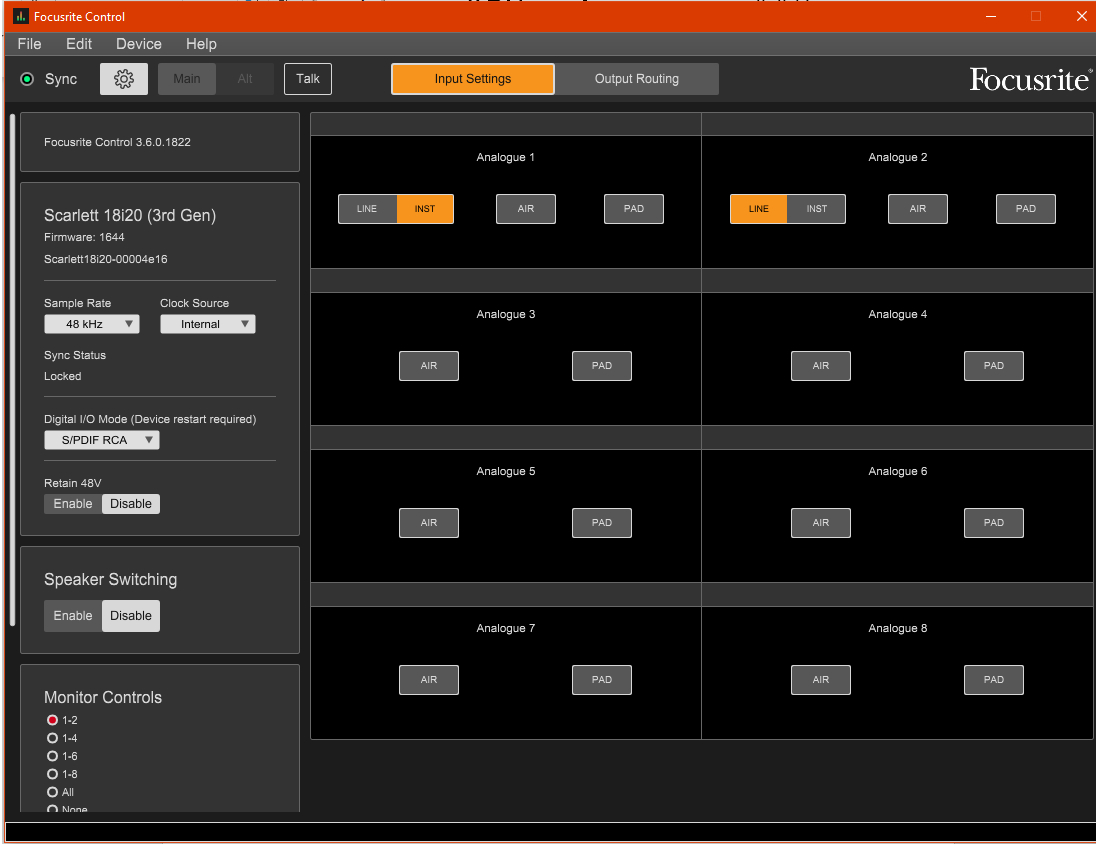
Task: Enable PAD on Analogue 5
Action: (602, 523)
